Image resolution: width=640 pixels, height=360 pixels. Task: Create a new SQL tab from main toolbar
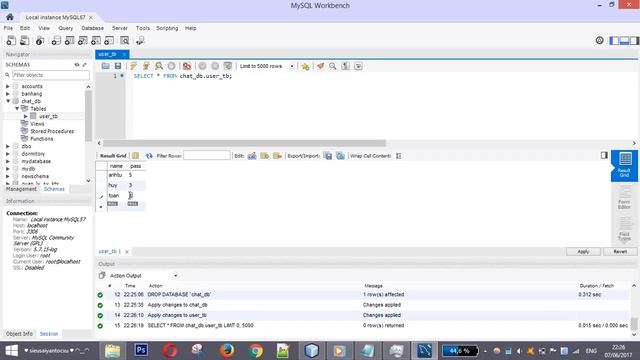click(11, 40)
